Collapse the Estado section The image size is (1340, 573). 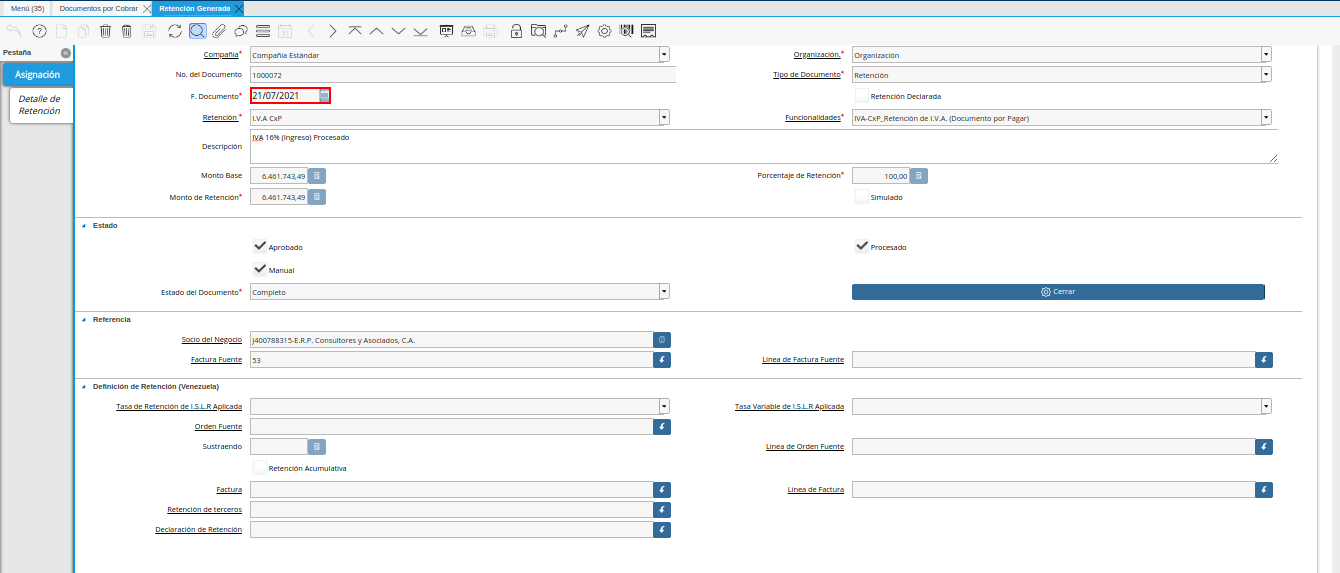pyautogui.click(x=83, y=226)
